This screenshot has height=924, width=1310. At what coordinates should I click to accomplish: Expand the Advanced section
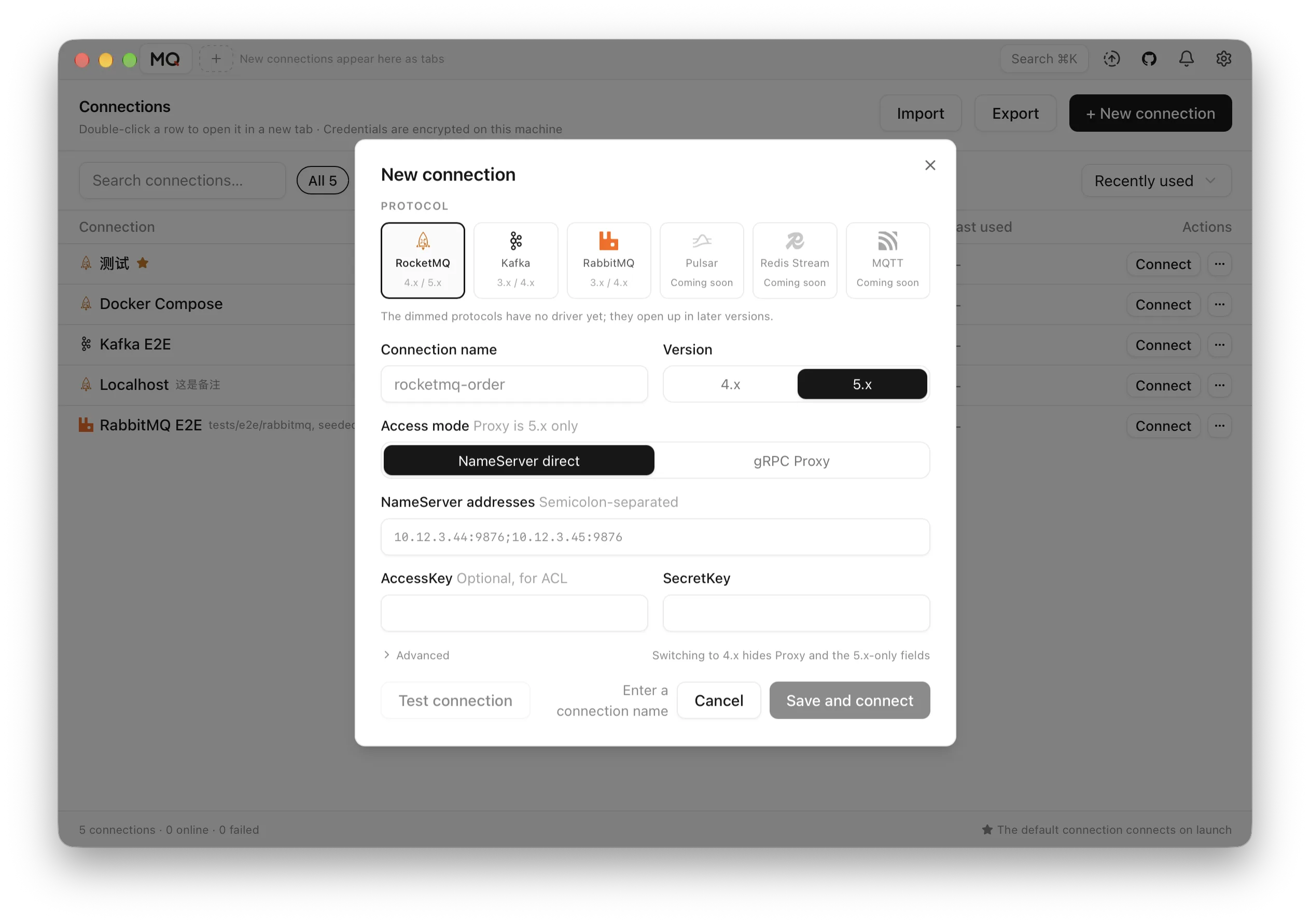416,655
